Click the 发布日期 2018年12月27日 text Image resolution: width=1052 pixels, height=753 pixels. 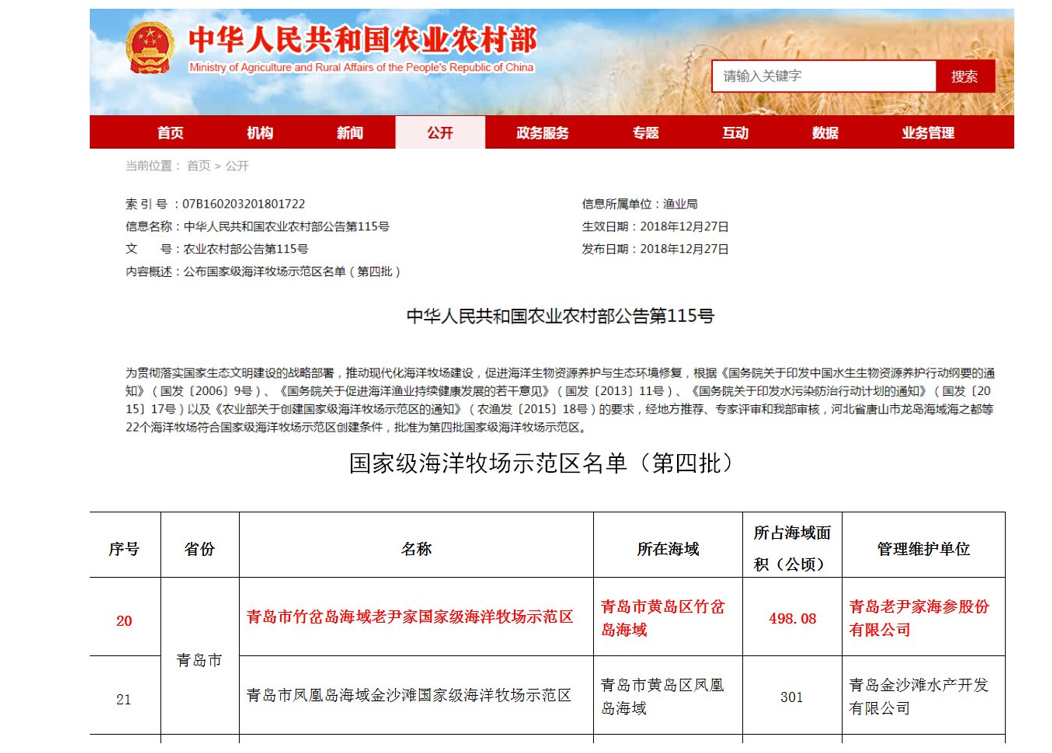coord(655,249)
